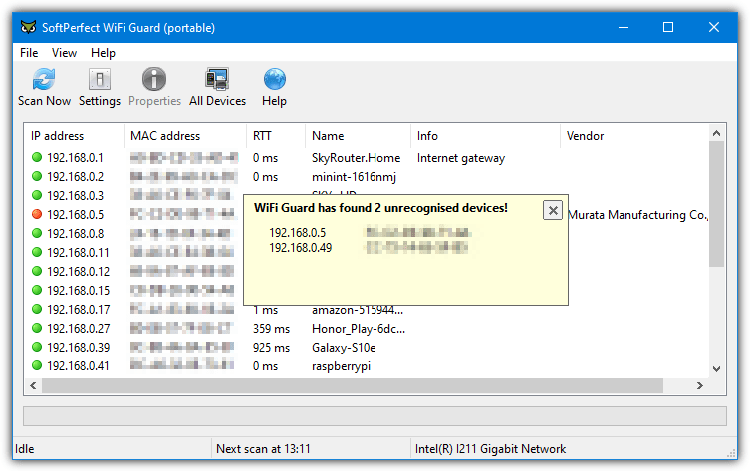
Task: Sort by Info column header
Action: [x=485, y=136]
